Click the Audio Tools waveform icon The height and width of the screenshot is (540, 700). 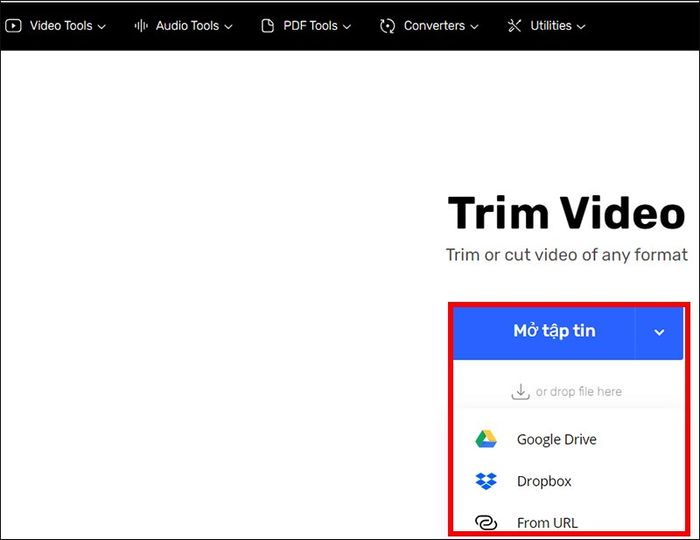coord(141,26)
